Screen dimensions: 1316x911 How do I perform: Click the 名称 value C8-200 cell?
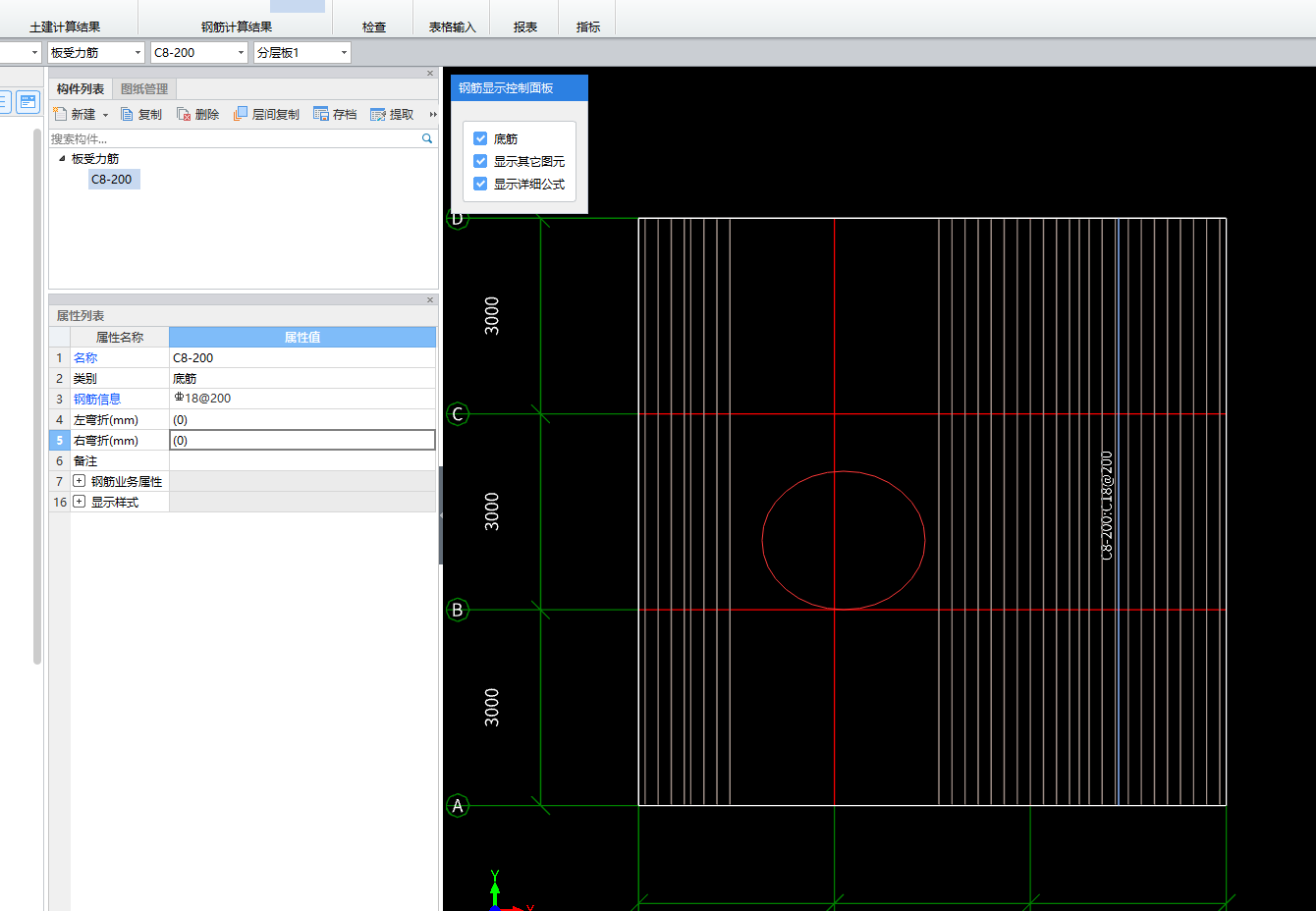[x=302, y=357]
